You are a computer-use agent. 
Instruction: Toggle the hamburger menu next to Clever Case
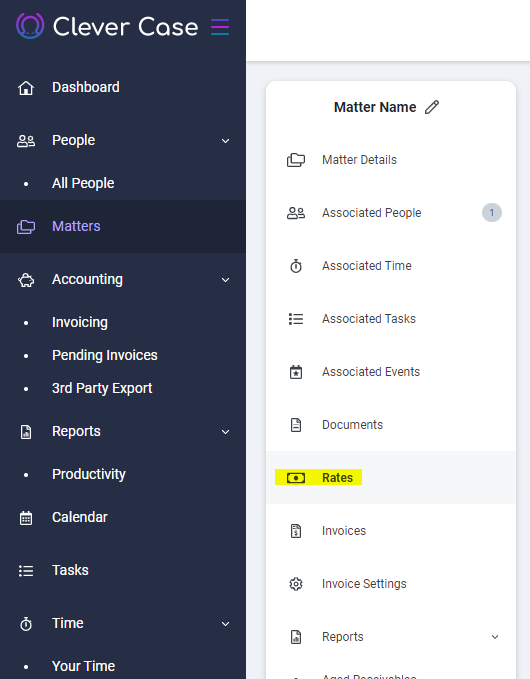[x=220, y=27]
